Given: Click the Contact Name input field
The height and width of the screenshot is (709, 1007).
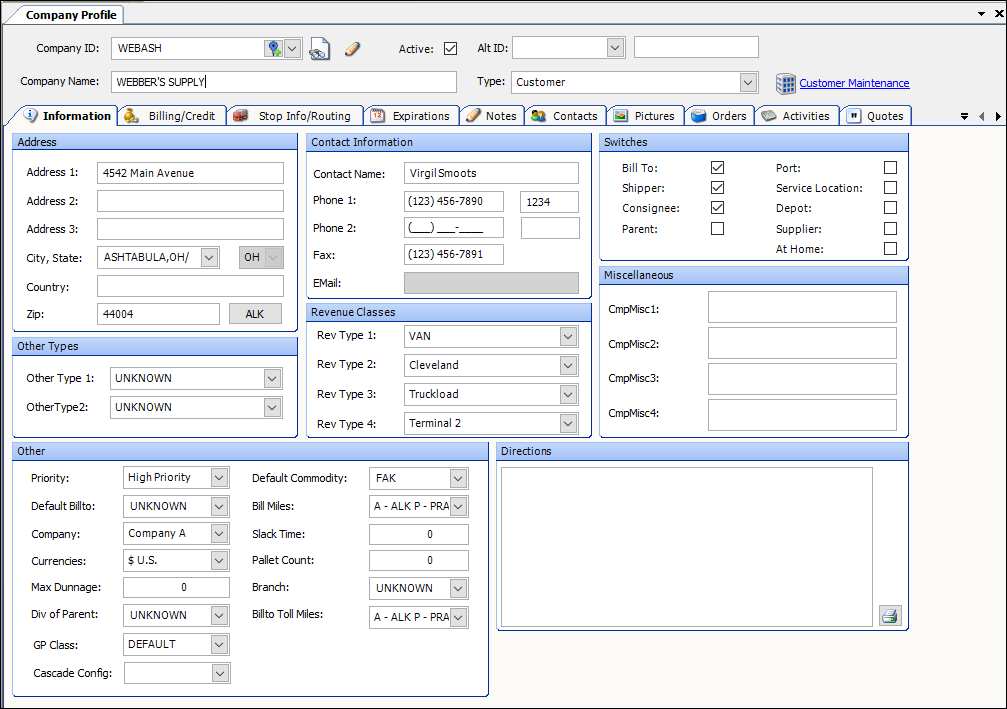Looking at the screenshot, I should click(x=491, y=174).
